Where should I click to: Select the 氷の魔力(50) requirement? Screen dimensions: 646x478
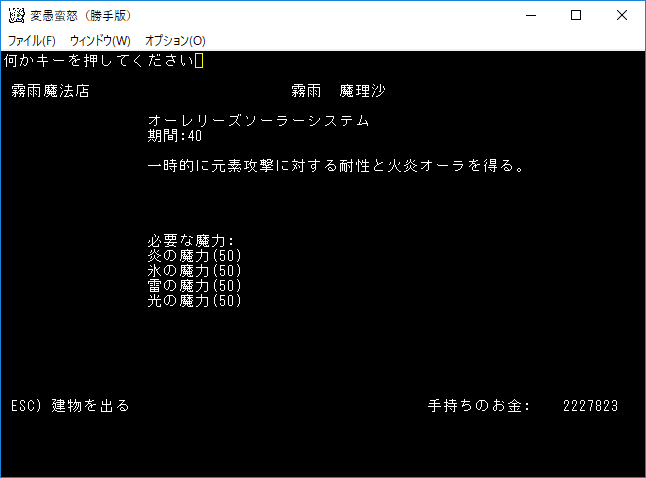[194, 271]
